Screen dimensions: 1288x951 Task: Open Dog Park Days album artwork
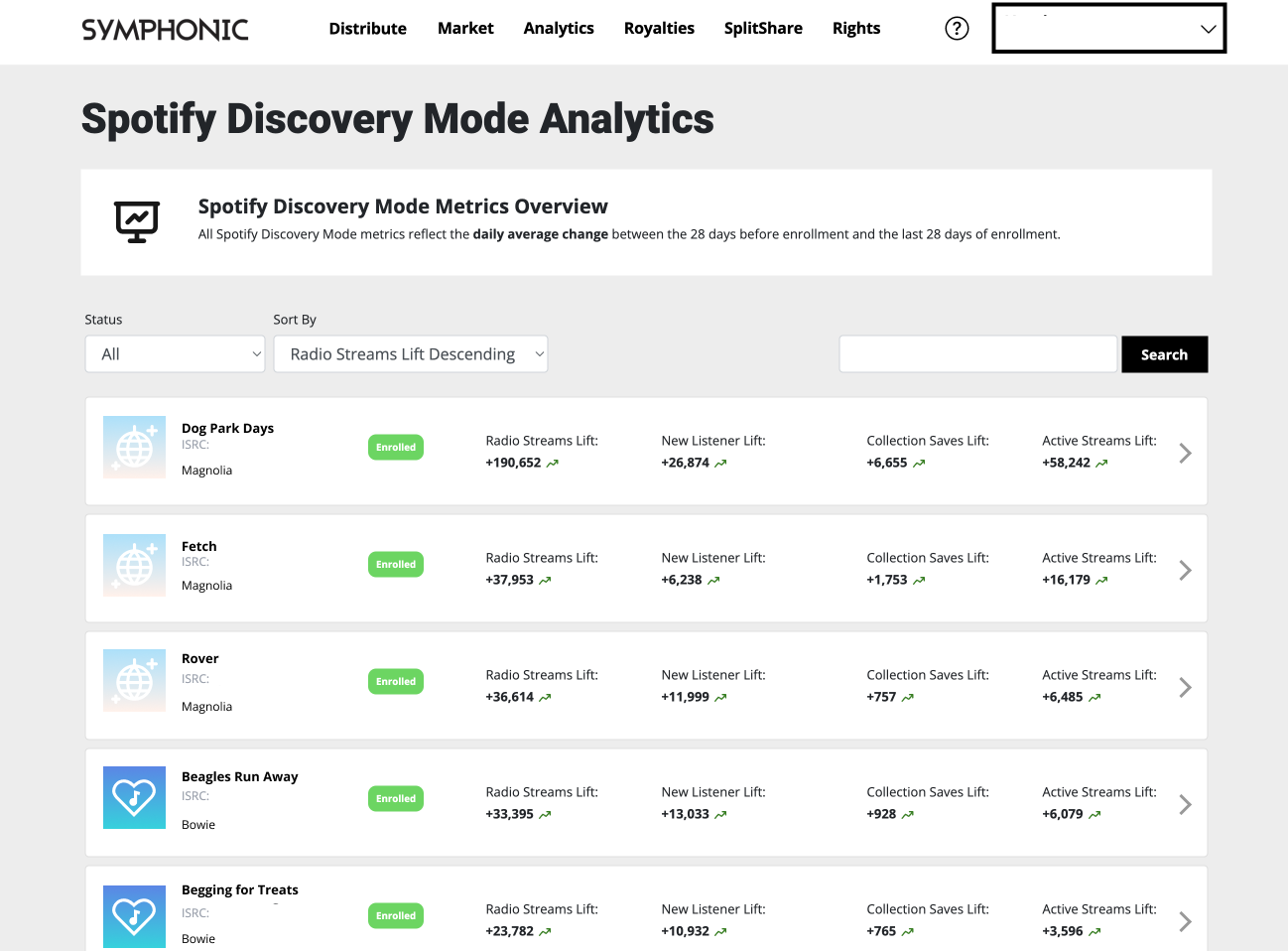[x=134, y=448]
